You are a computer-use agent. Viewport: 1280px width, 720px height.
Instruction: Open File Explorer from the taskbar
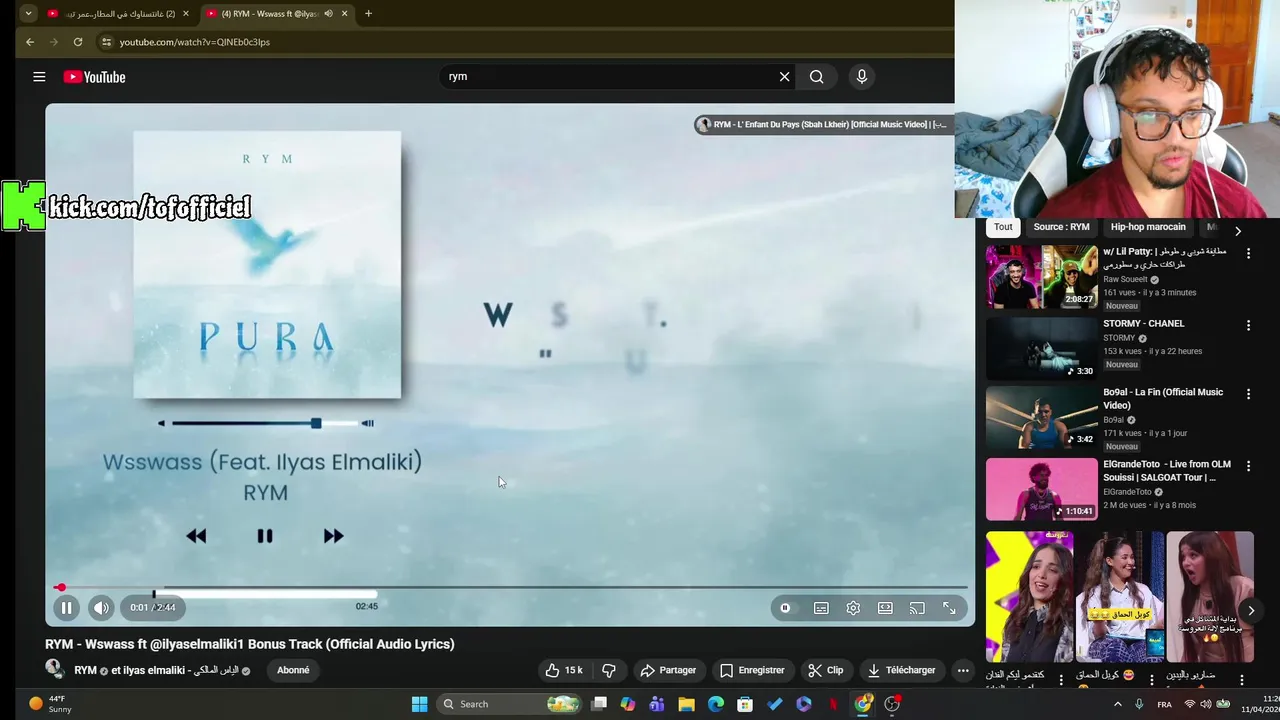[686, 704]
